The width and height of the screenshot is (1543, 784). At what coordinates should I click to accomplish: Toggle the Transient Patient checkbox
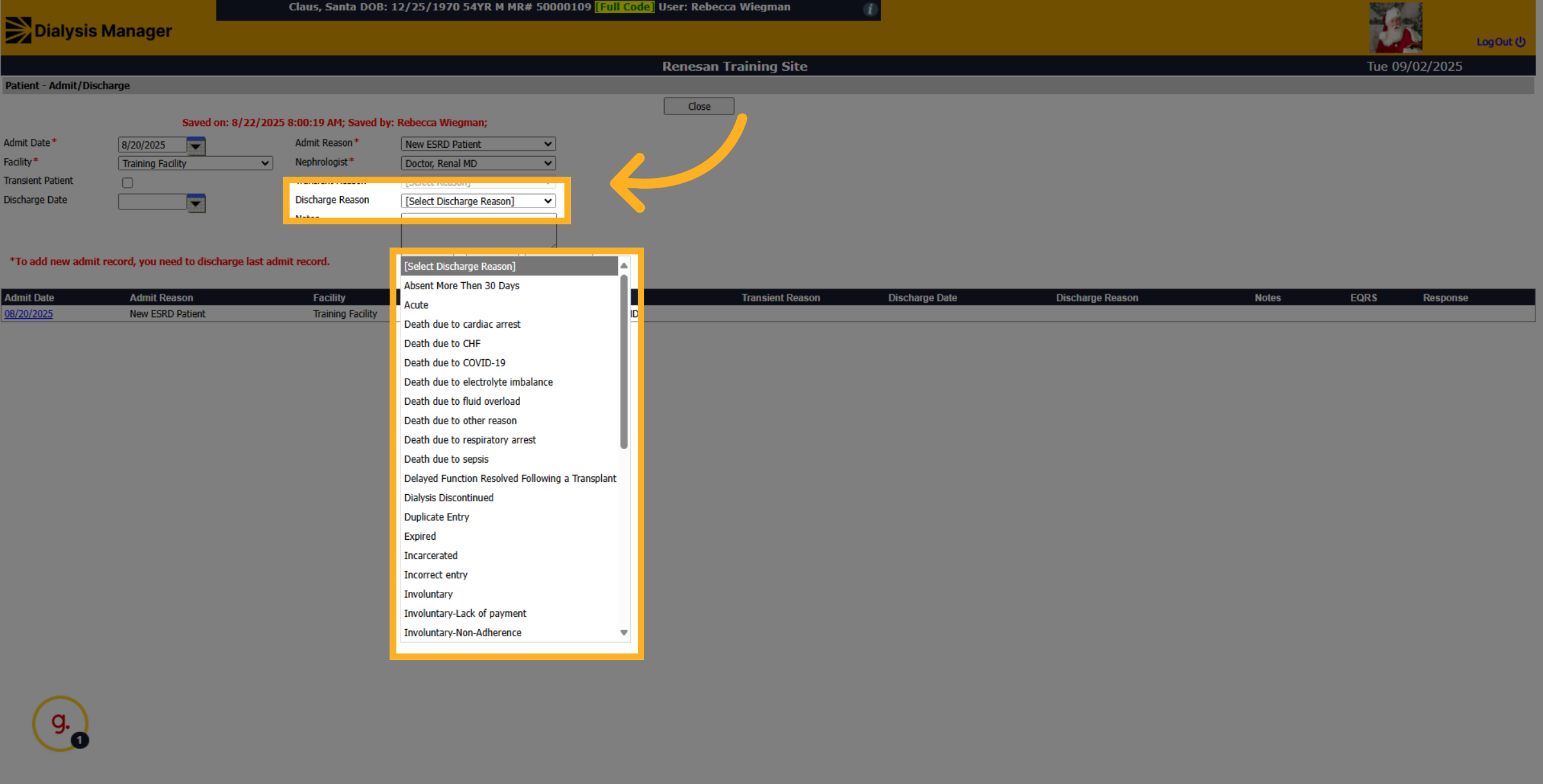(127, 183)
